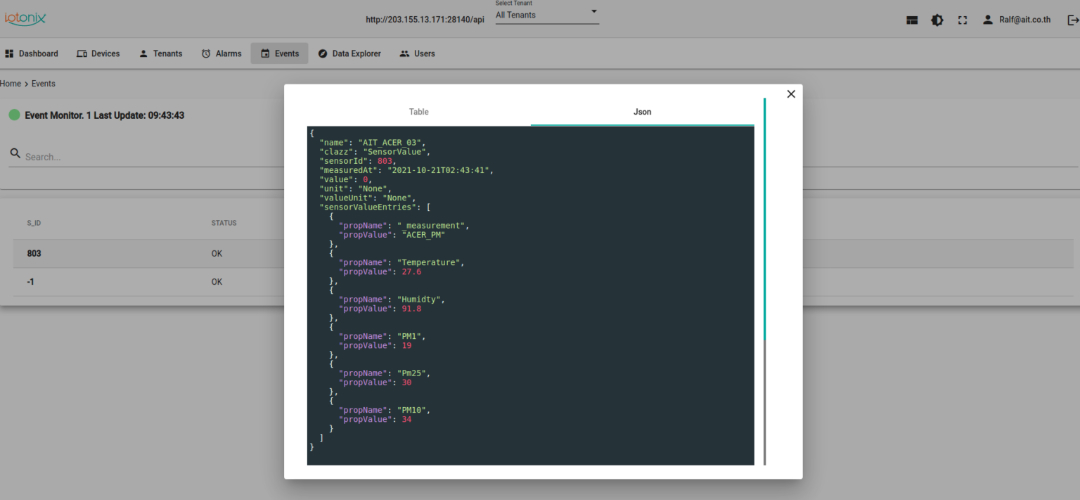Open the Alarms section
The image size is (1080, 500).
pos(221,54)
